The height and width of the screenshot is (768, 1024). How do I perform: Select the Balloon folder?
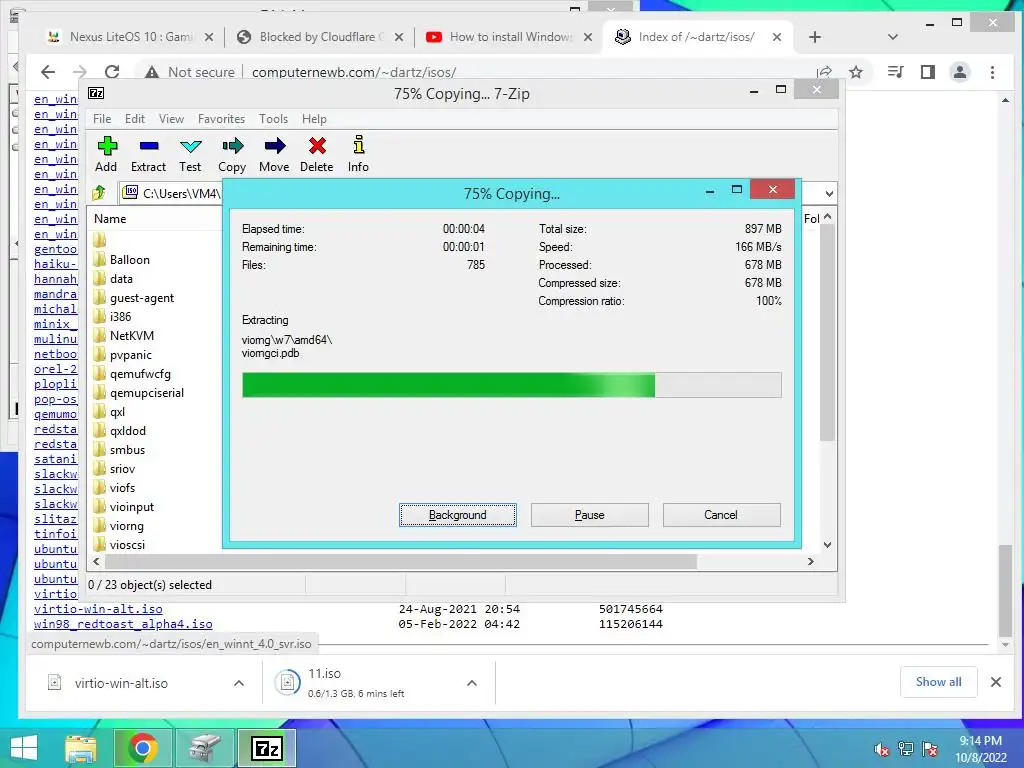tap(129, 260)
